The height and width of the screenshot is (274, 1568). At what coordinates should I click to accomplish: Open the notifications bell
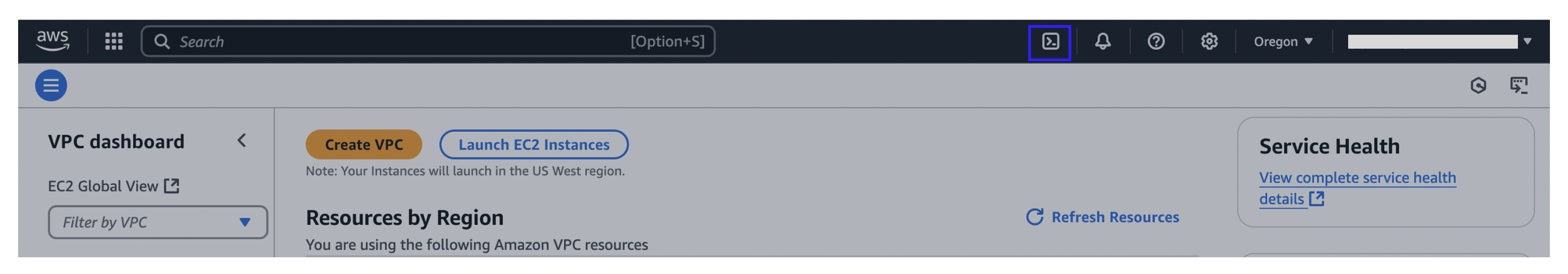click(1104, 41)
